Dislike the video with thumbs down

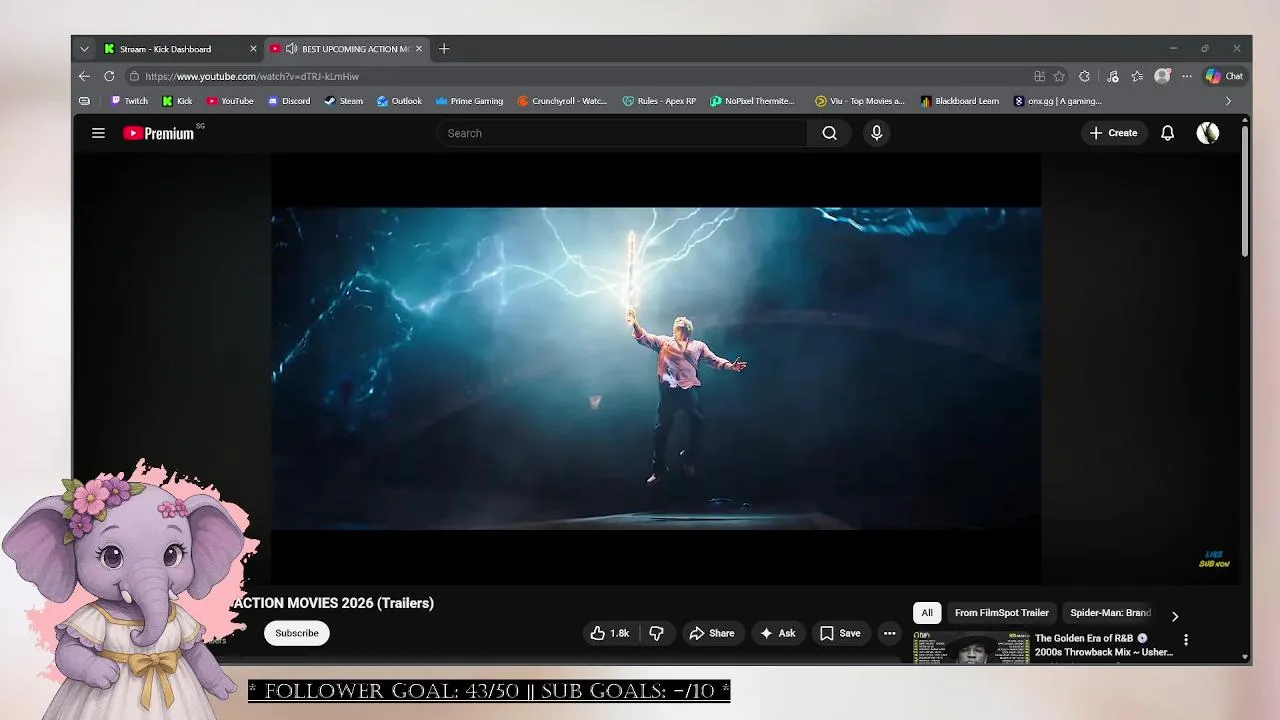point(657,633)
